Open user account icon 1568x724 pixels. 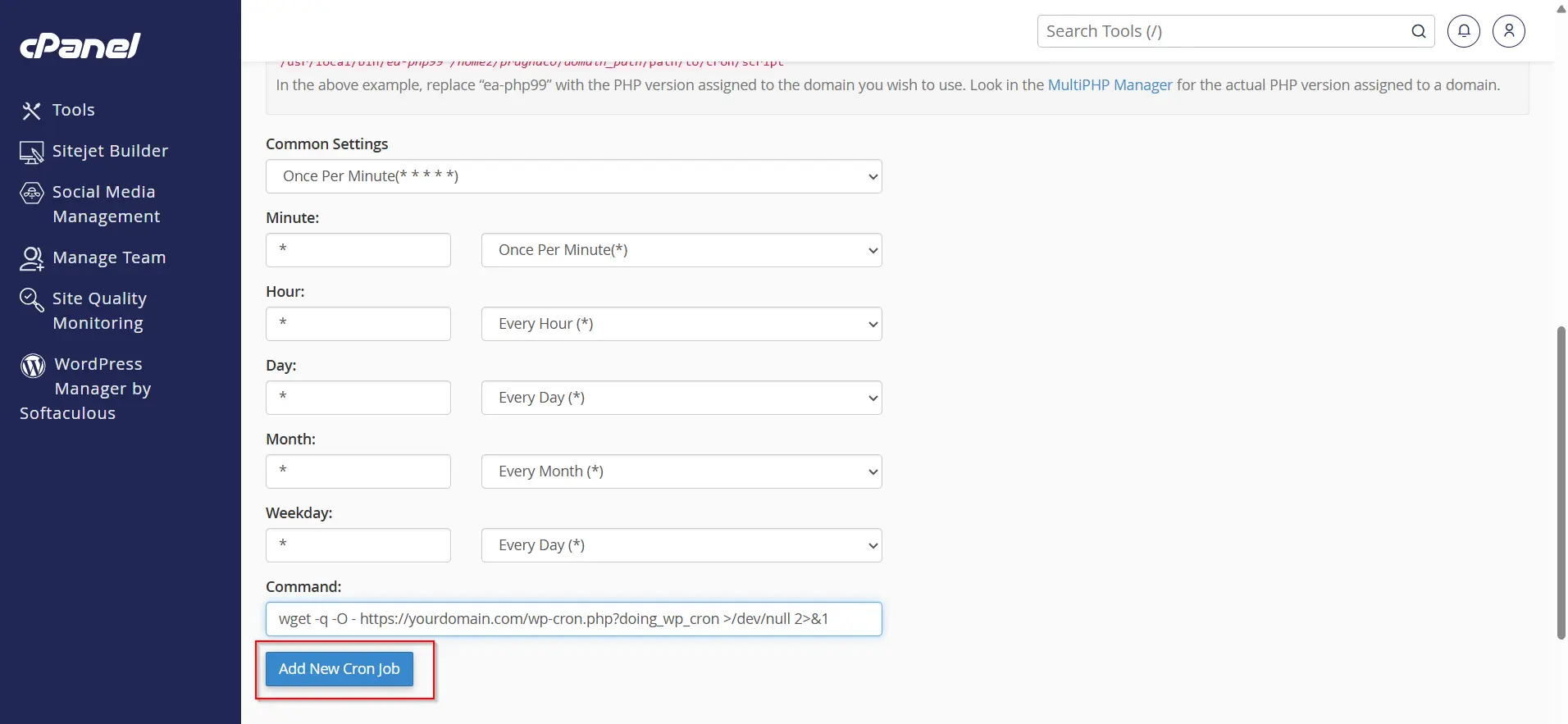[1509, 31]
